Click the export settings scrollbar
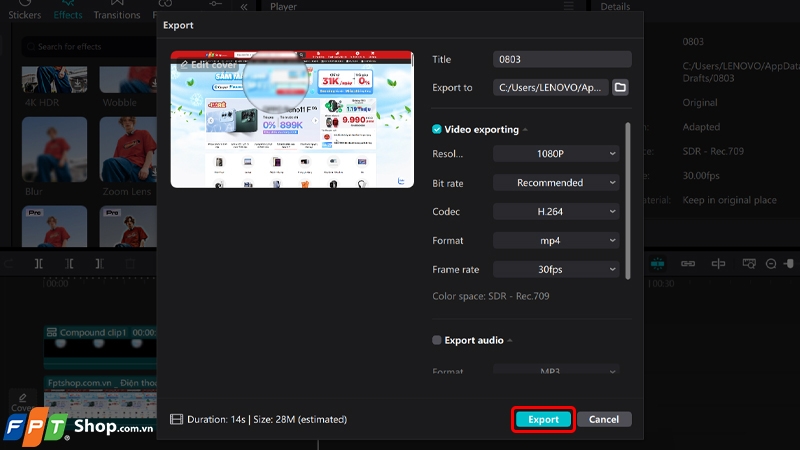This screenshot has width=800, height=450. 628,201
